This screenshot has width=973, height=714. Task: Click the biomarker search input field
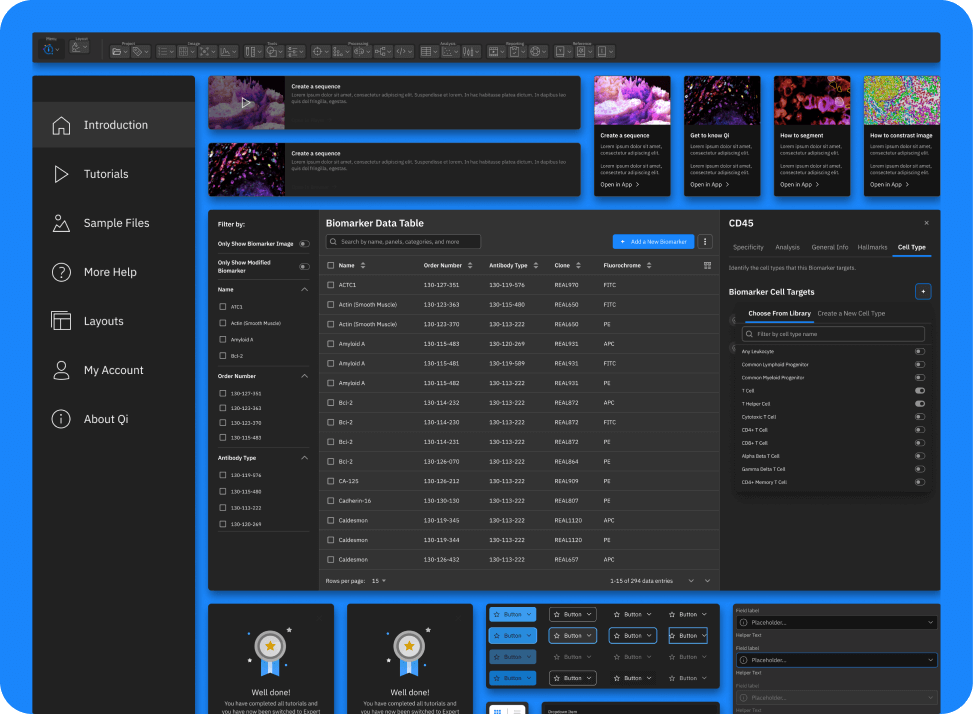403,241
